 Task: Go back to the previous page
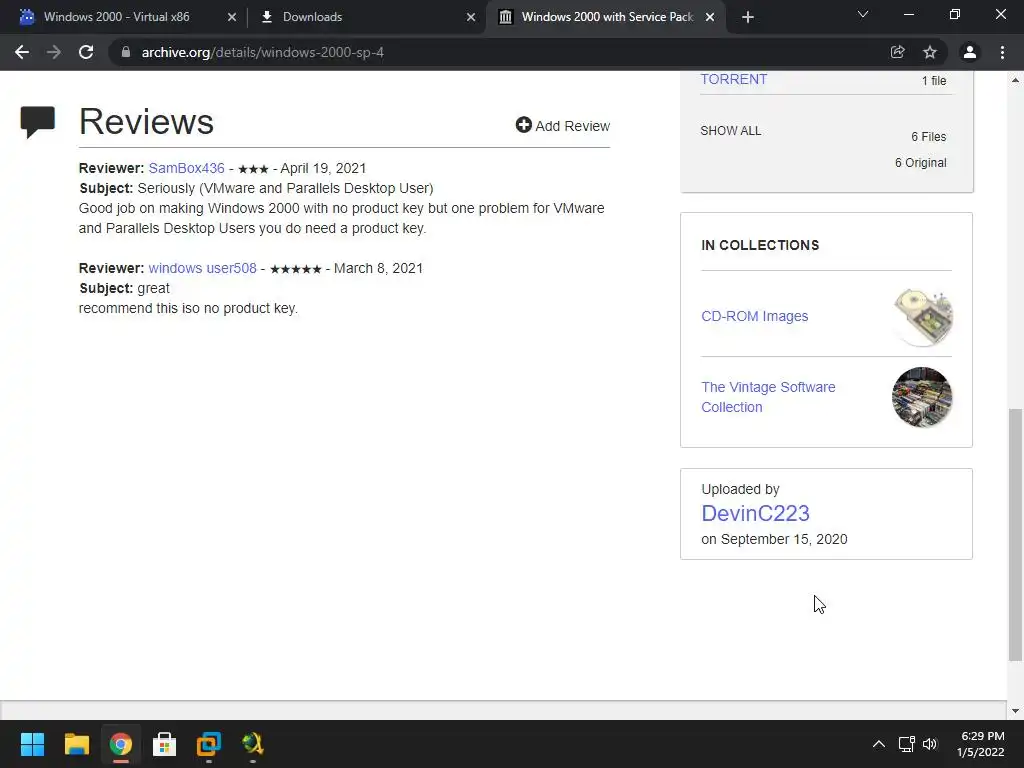click(x=22, y=52)
